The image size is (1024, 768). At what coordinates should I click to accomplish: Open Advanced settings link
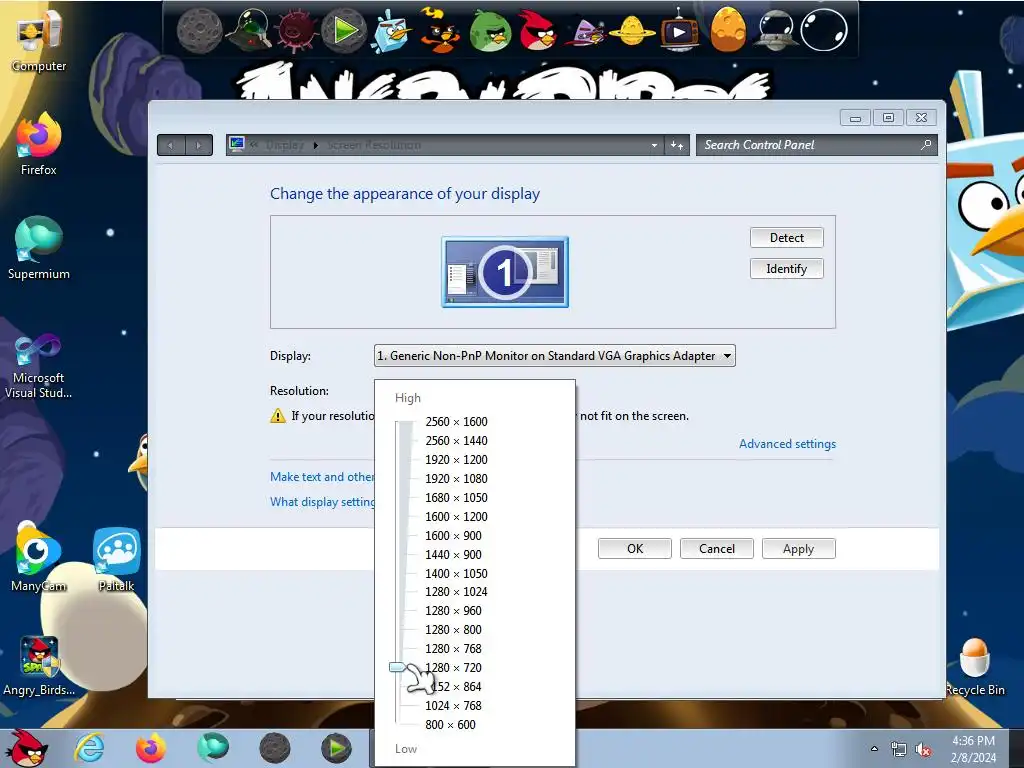pyautogui.click(x=787, y=444)
